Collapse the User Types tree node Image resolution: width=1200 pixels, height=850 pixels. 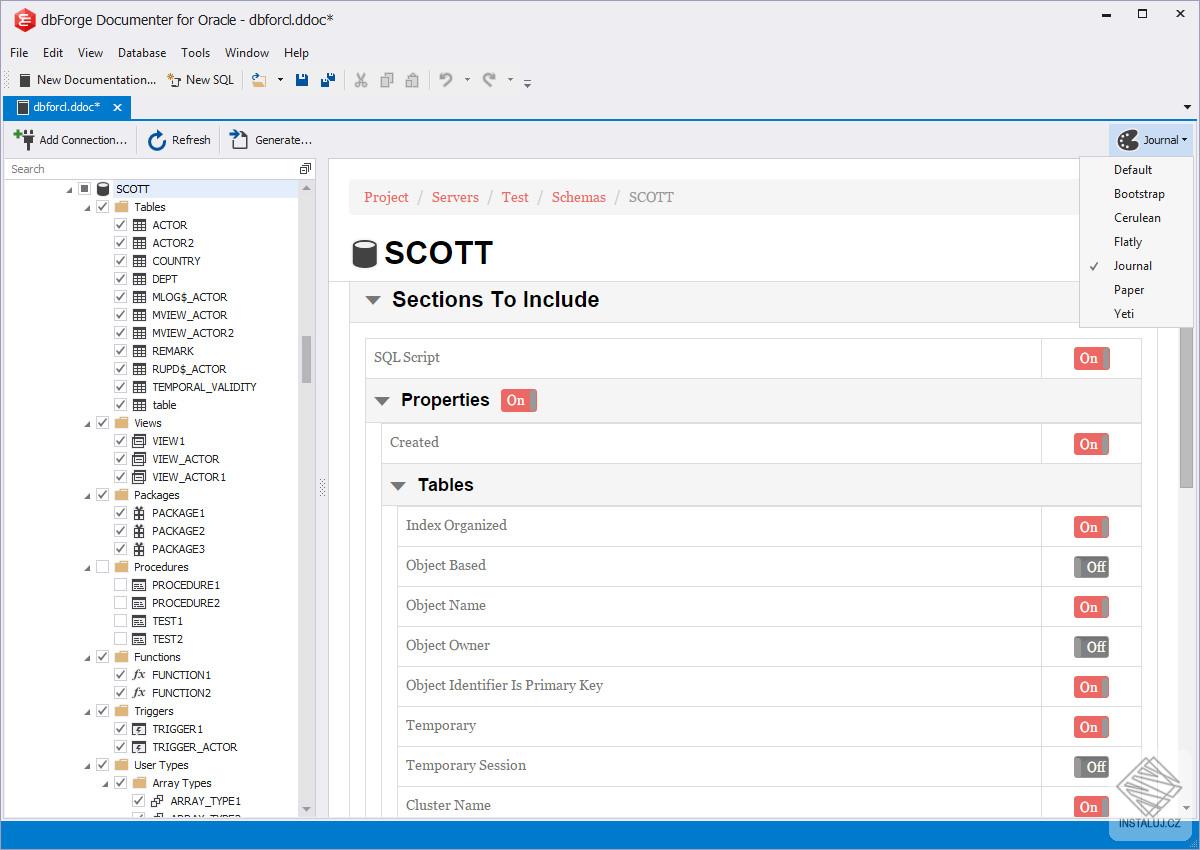[88, 765]
